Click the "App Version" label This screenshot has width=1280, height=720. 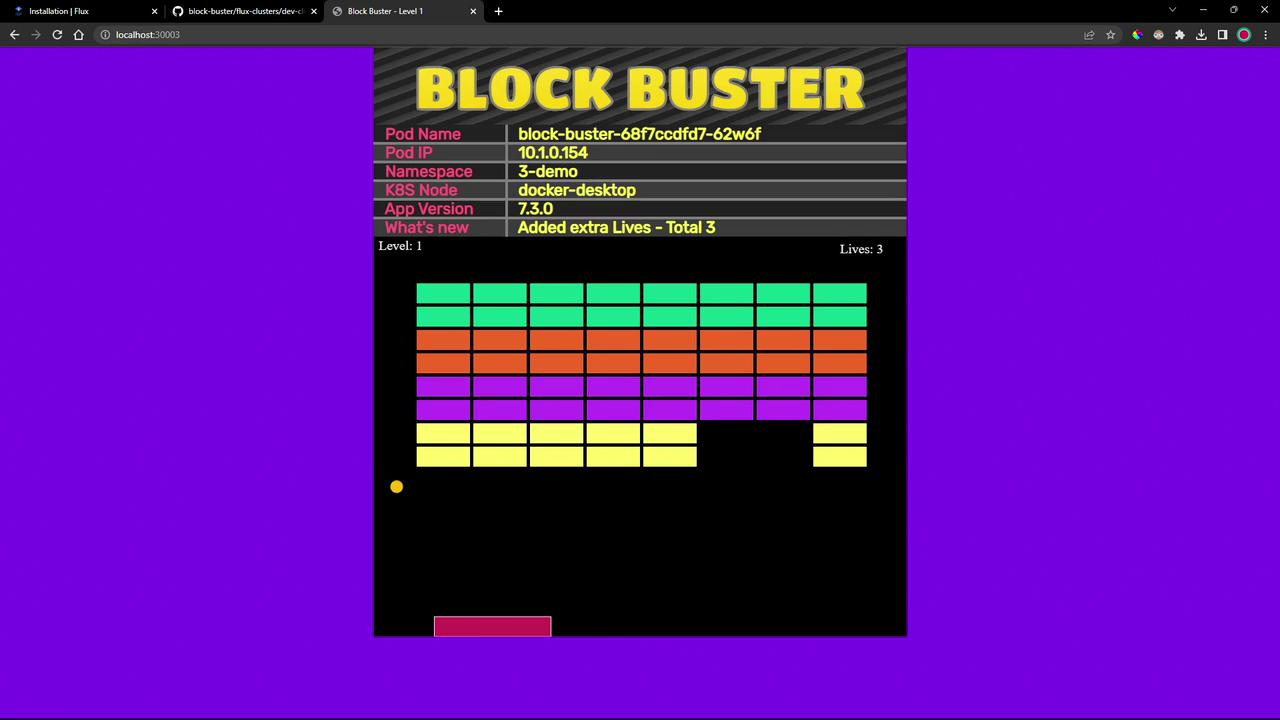[x=429, y=209]
